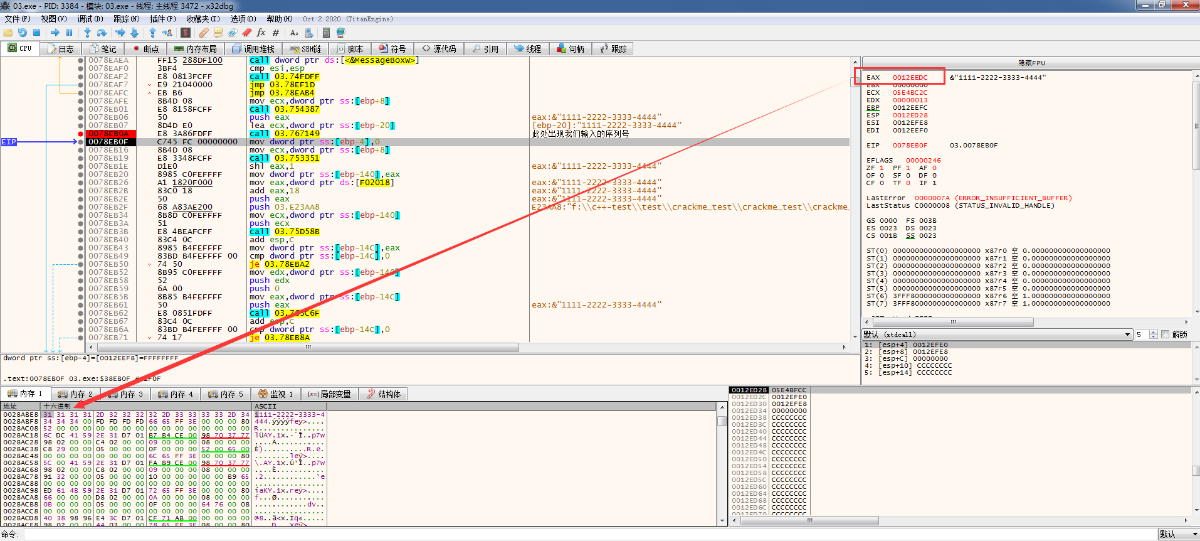1200x541 pixels.
Task: Toggle breakpoint dot at address 0078EAEA
Action: [81, 60]
